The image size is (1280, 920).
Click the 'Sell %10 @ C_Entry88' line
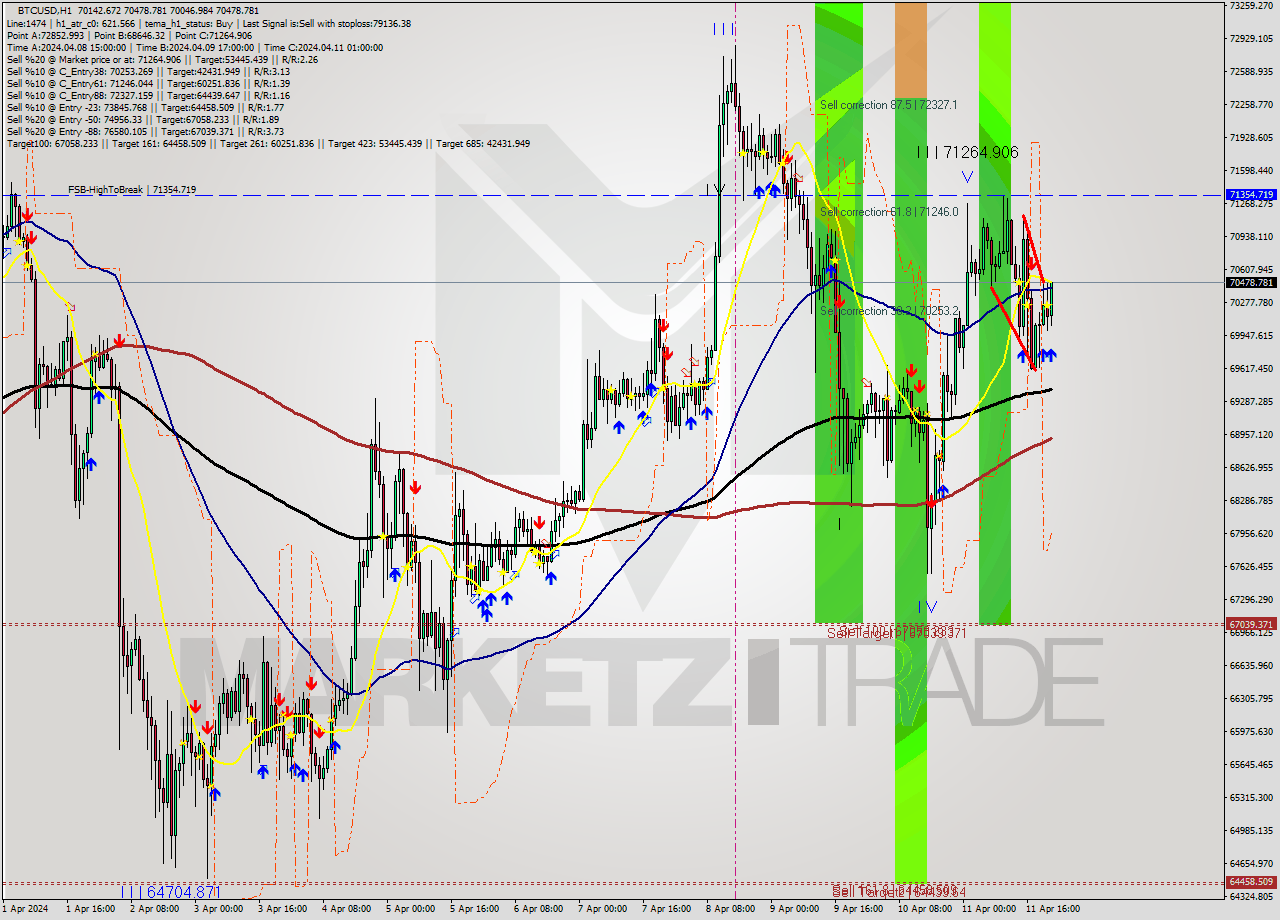(148, 95)
